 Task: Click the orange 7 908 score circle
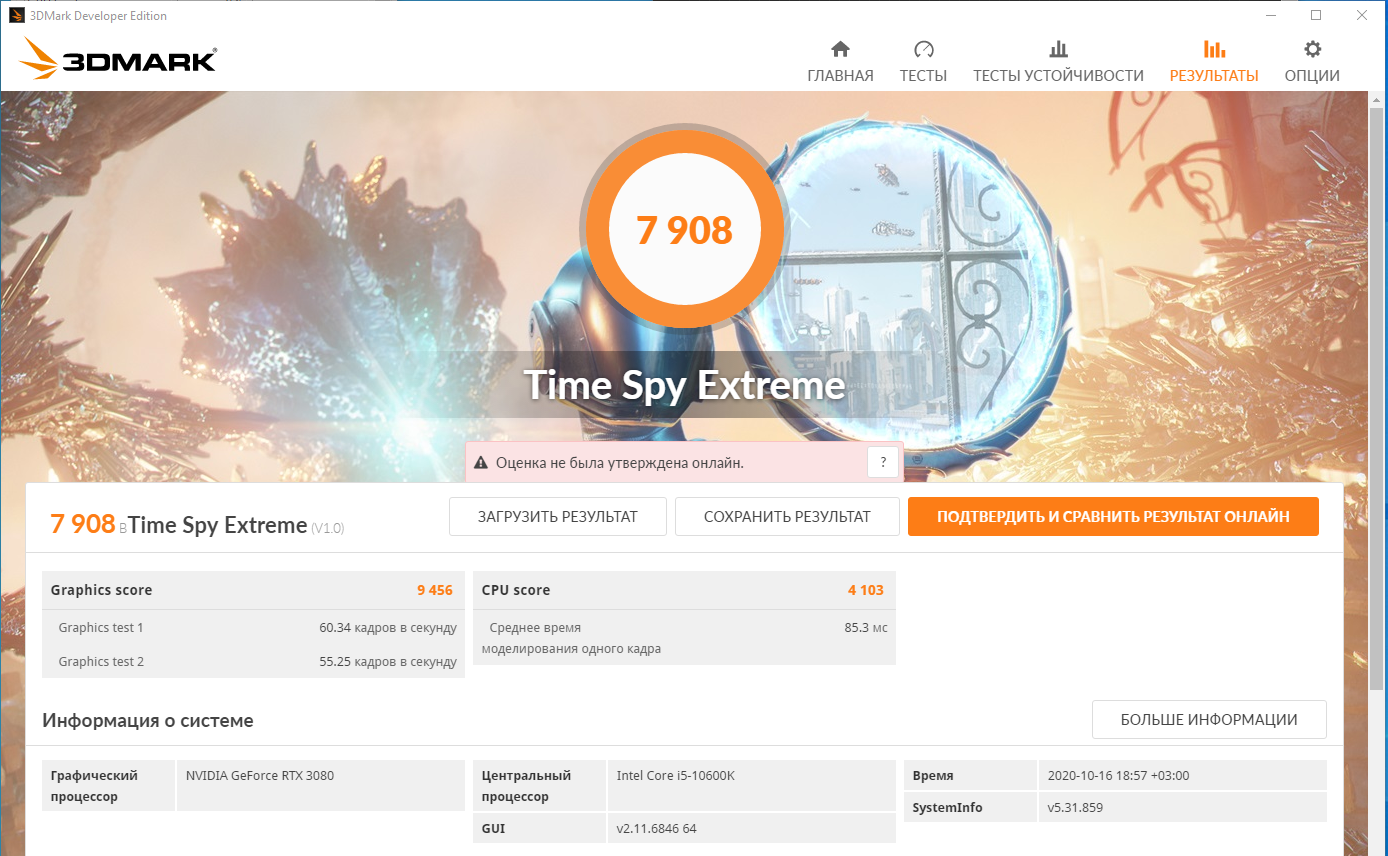point(685,230)
